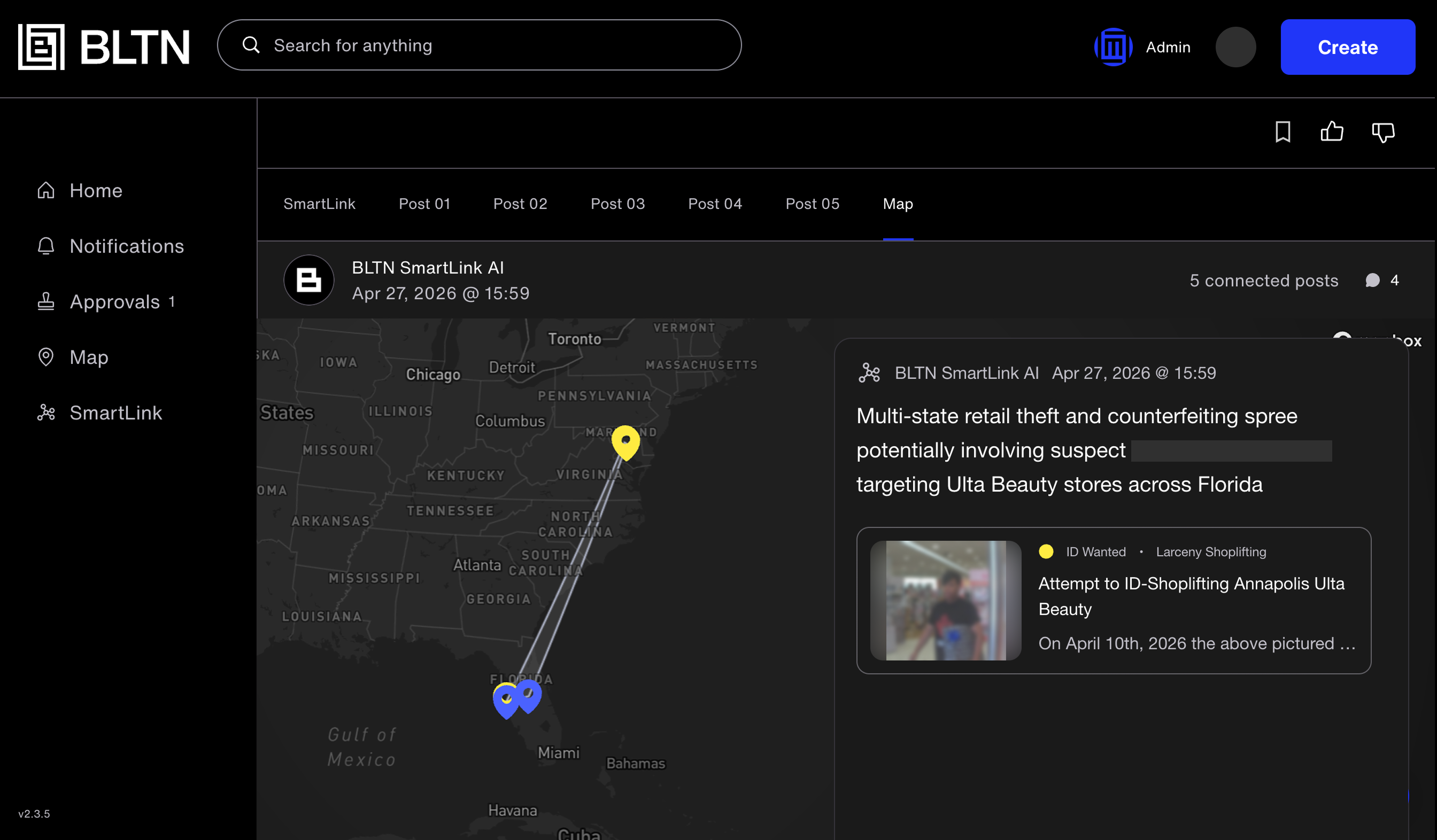Switch to the Post 03 tab

point(617,204)
